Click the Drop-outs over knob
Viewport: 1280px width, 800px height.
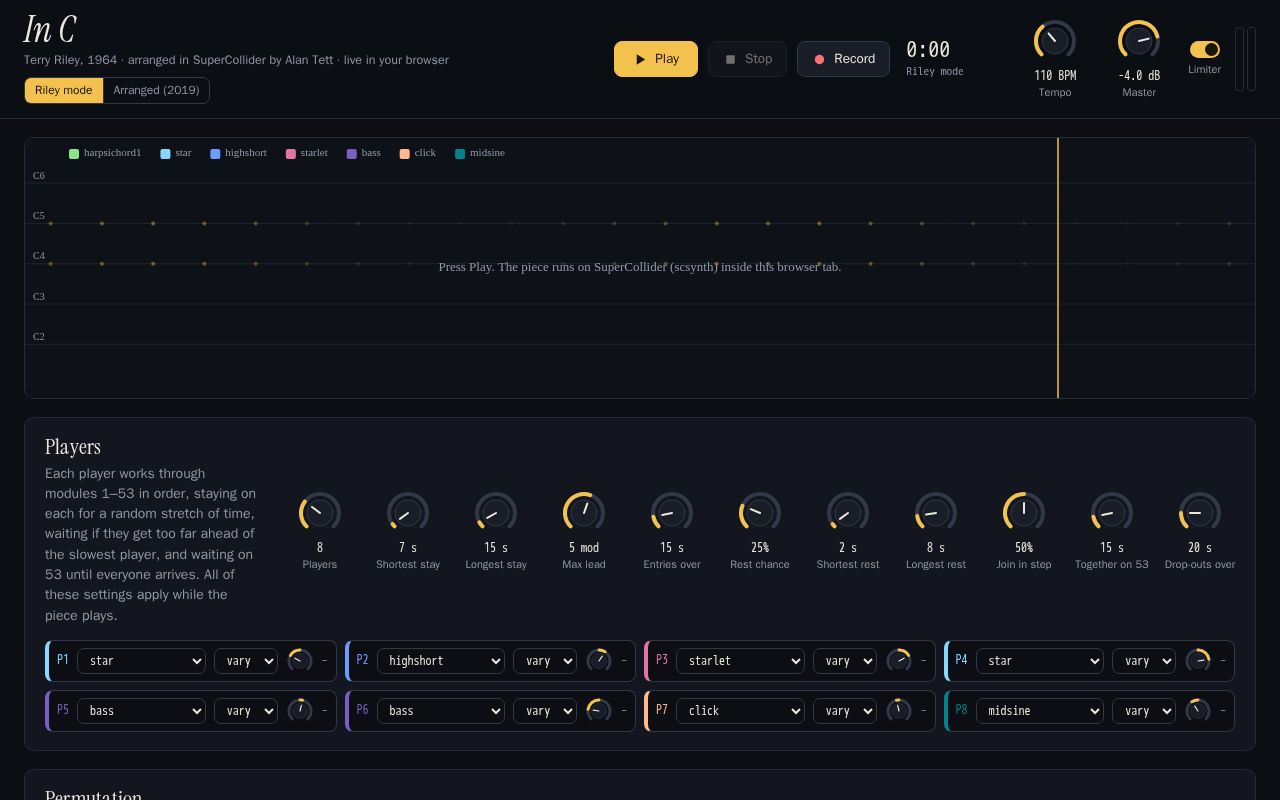pyautogui.click(x=1200, y=513)
